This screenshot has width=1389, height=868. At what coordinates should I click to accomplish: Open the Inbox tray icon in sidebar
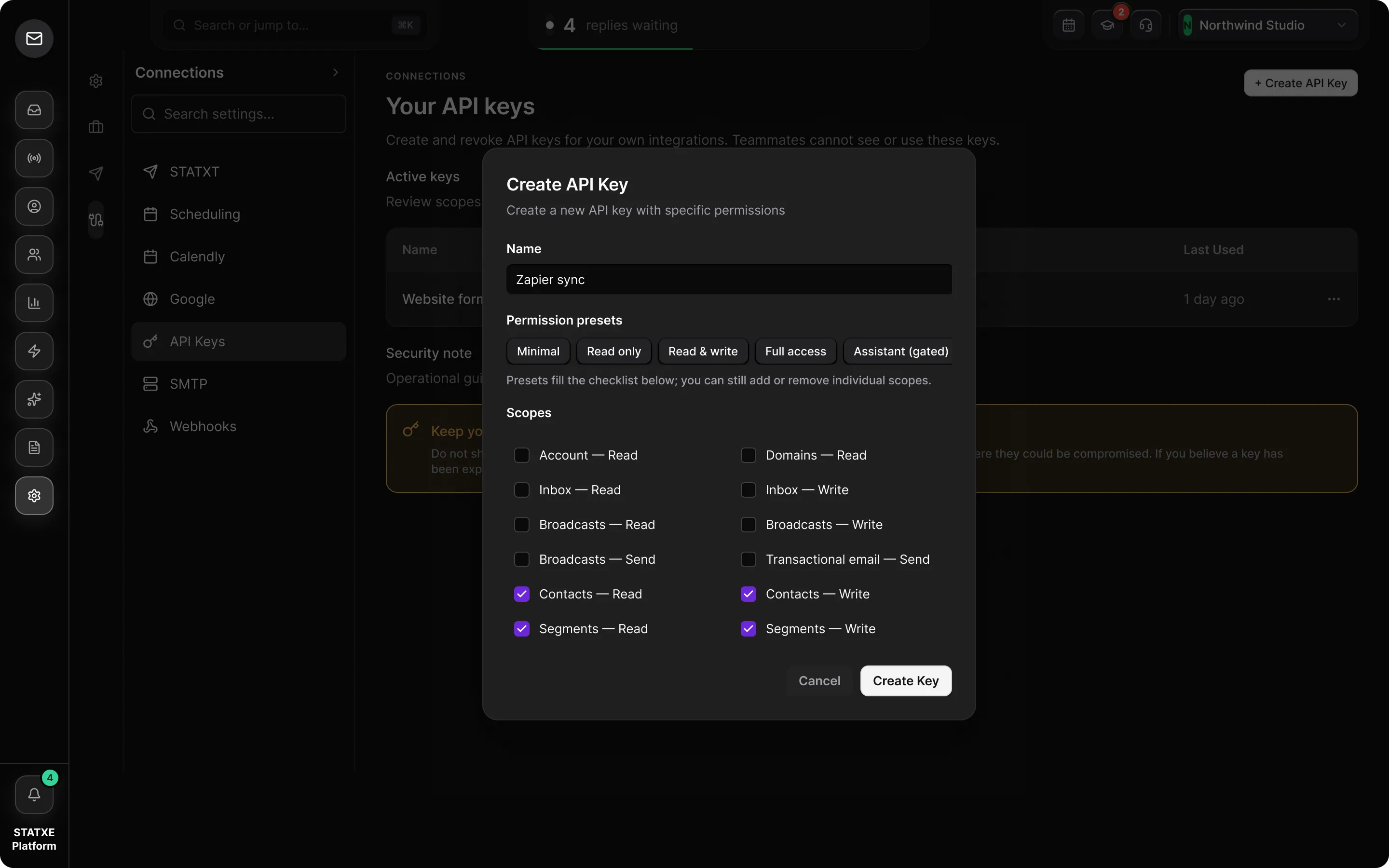pyautogui.click(x=34, y=109)
